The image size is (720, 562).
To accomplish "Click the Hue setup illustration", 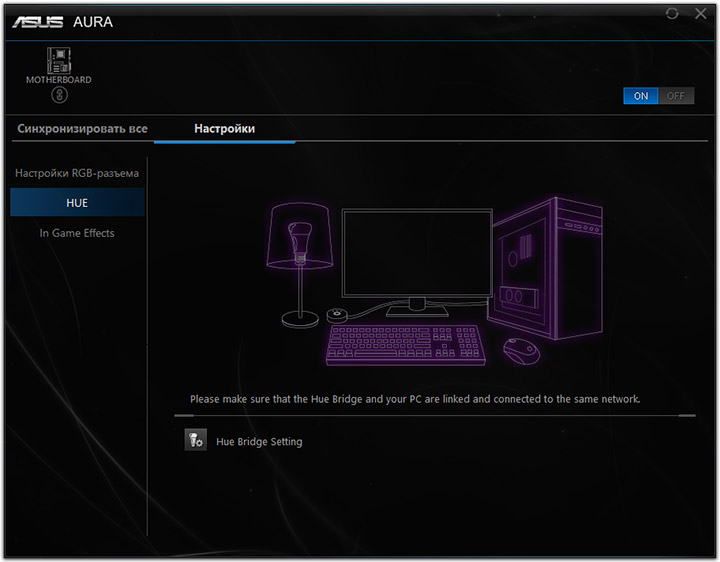I will click(x=435, y=281).
